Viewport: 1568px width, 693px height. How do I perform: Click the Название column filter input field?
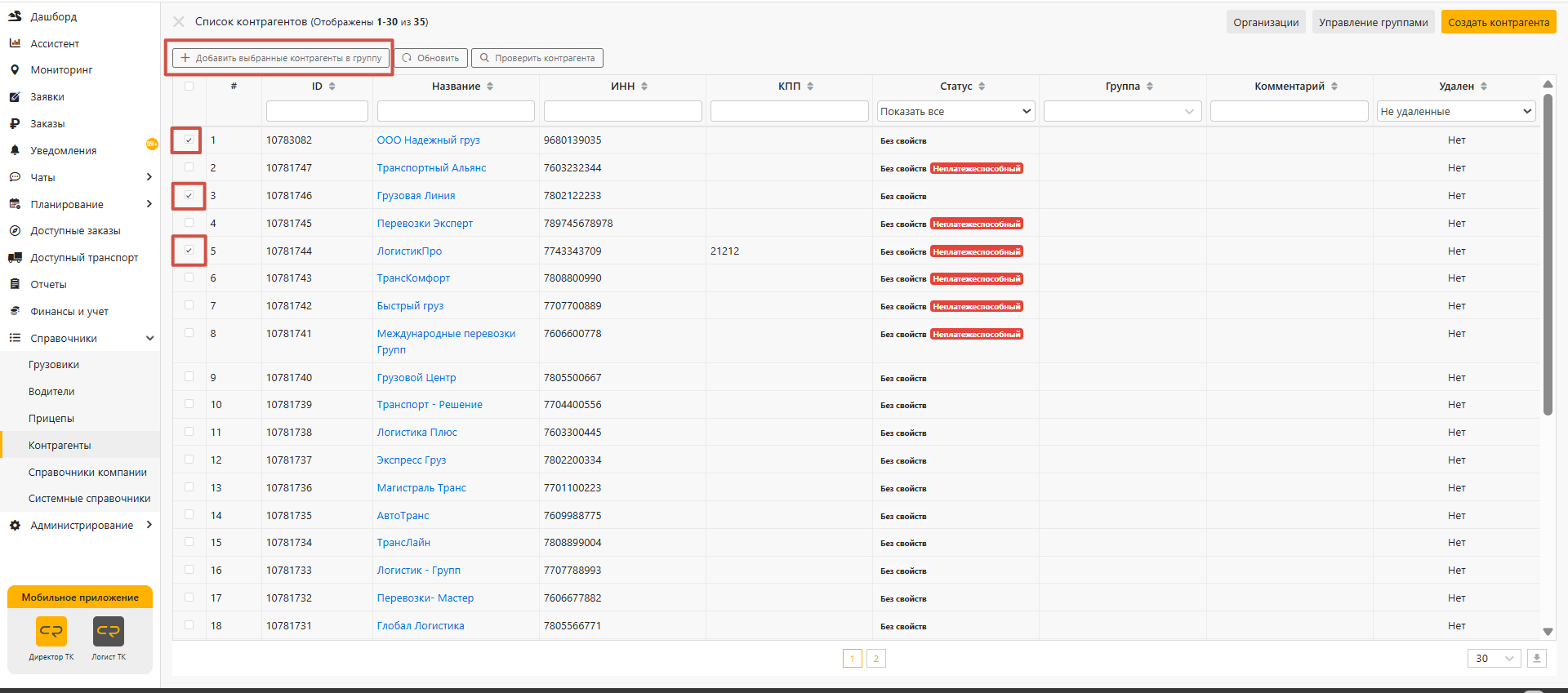tap(456, 112)
